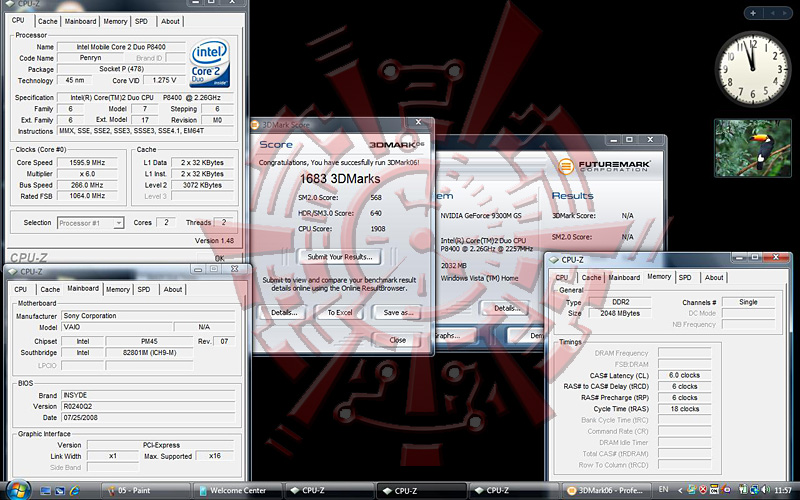Open Memory tab in bottom-left CPU-Z
This screenshot has width=800, height=500.
(118, 289)
